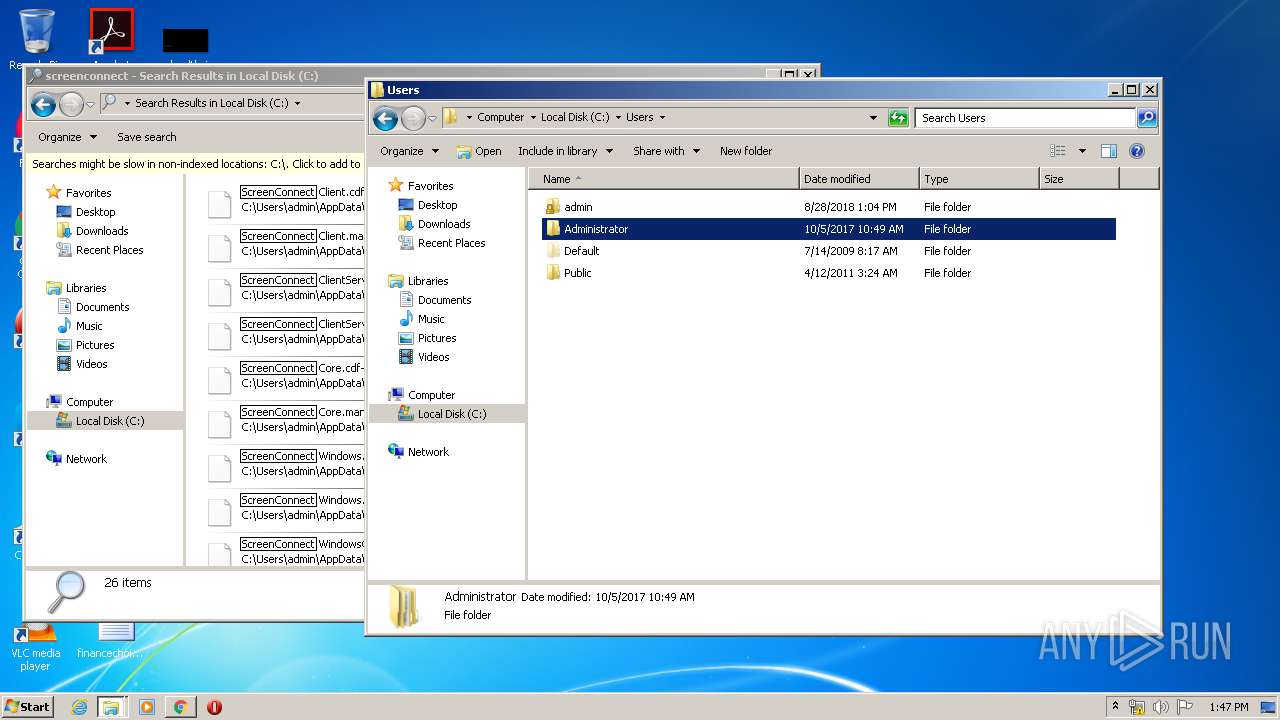Open the Include in library dropdown
The image size is (1280, 720).
click(x=564, y=151)
